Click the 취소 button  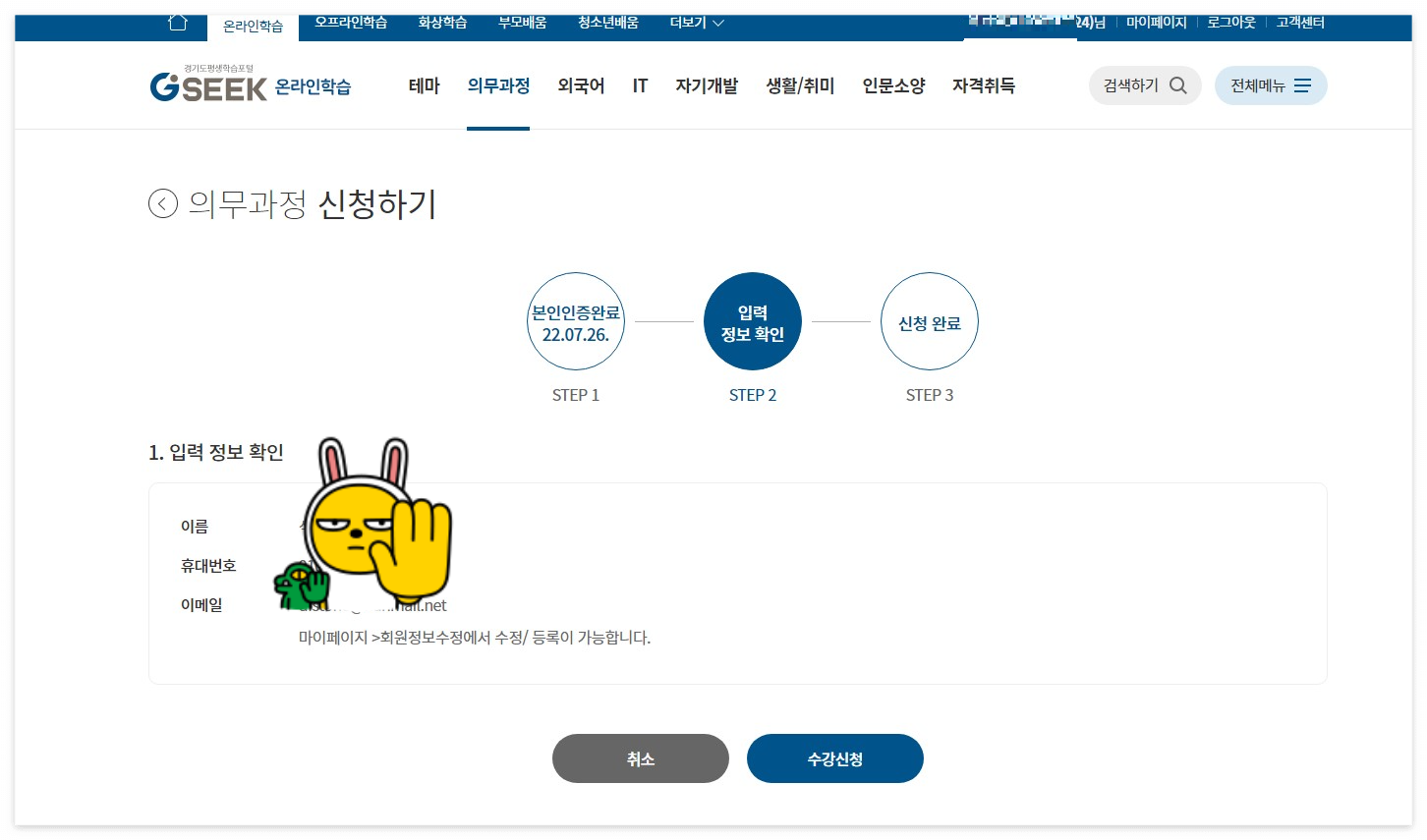point(641,758)
